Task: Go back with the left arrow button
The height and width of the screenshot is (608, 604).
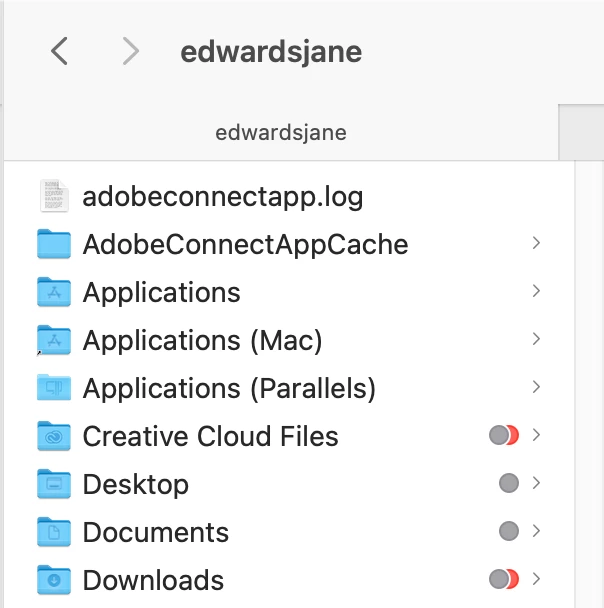Action: click(x=59, y=51)
